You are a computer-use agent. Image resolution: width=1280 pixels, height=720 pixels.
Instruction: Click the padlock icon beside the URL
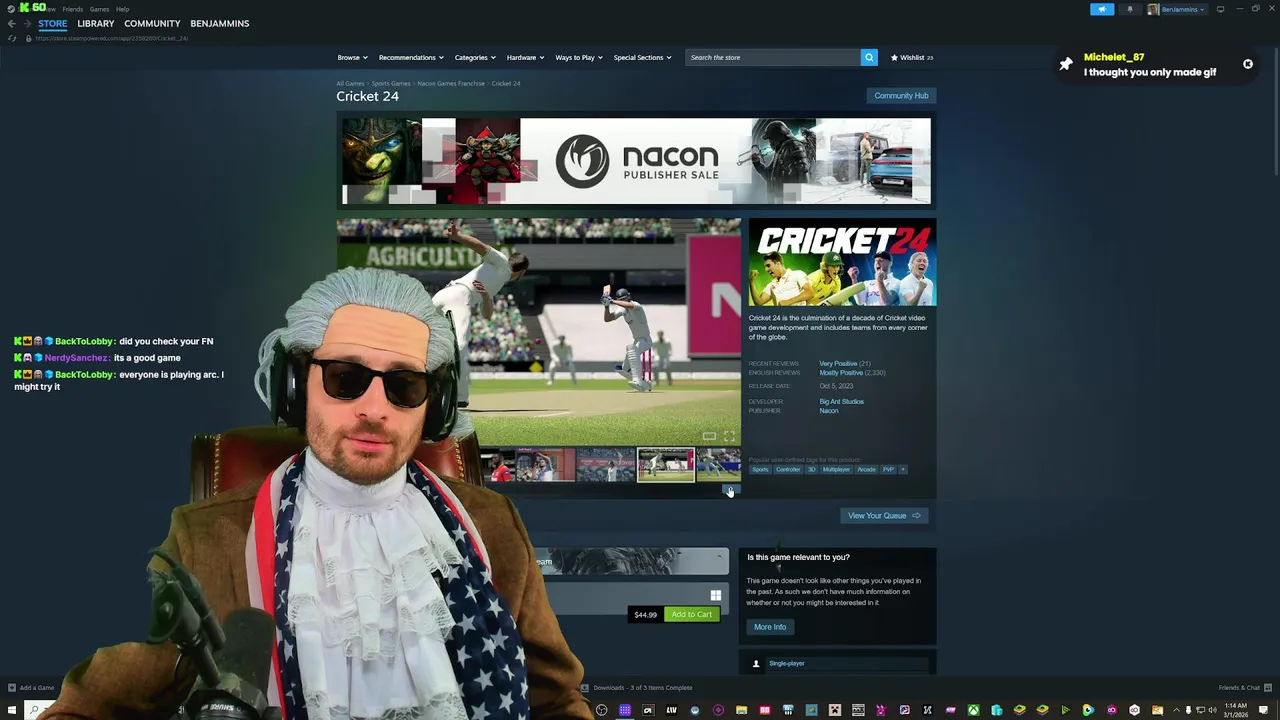[x=28, y=38]
